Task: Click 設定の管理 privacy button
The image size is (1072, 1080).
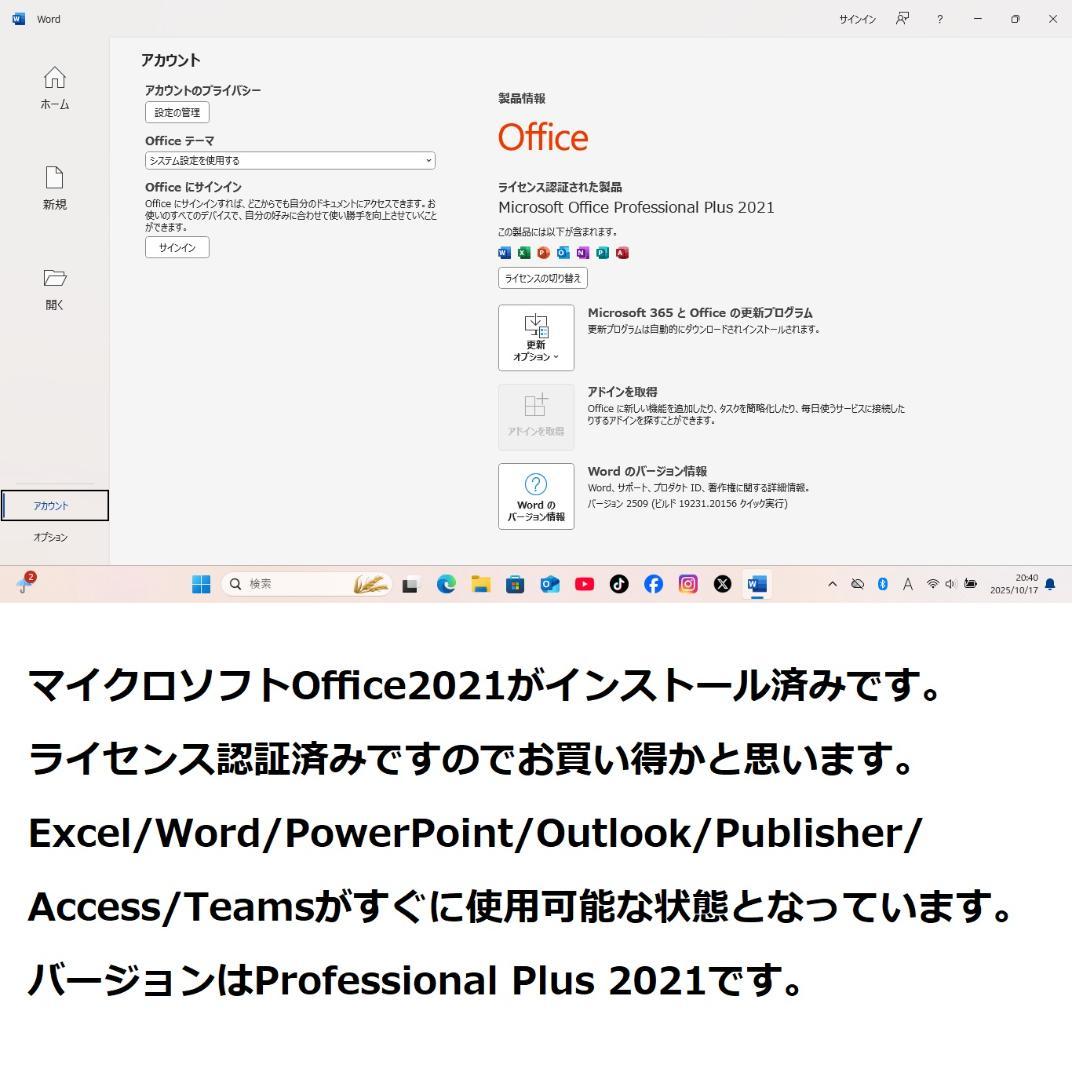Action: point(177,112)
